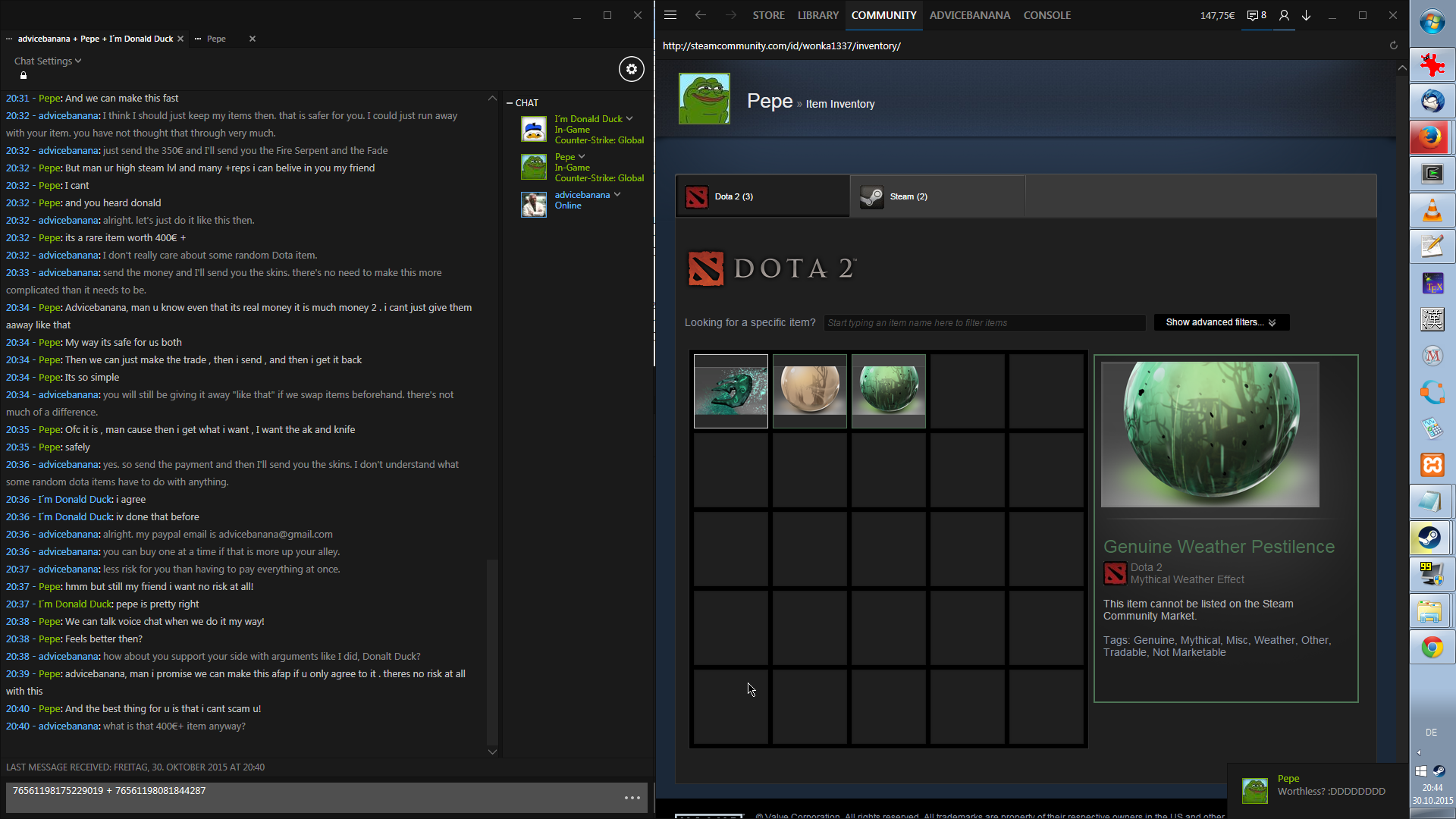
Task: Go back with the back arrow
Action: 700,15
